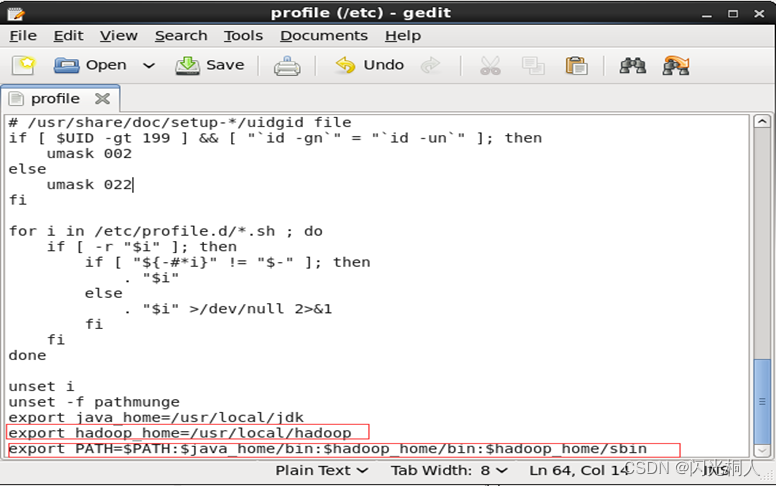
Task: Close the profile tab
Action: [x=102, y=99]
